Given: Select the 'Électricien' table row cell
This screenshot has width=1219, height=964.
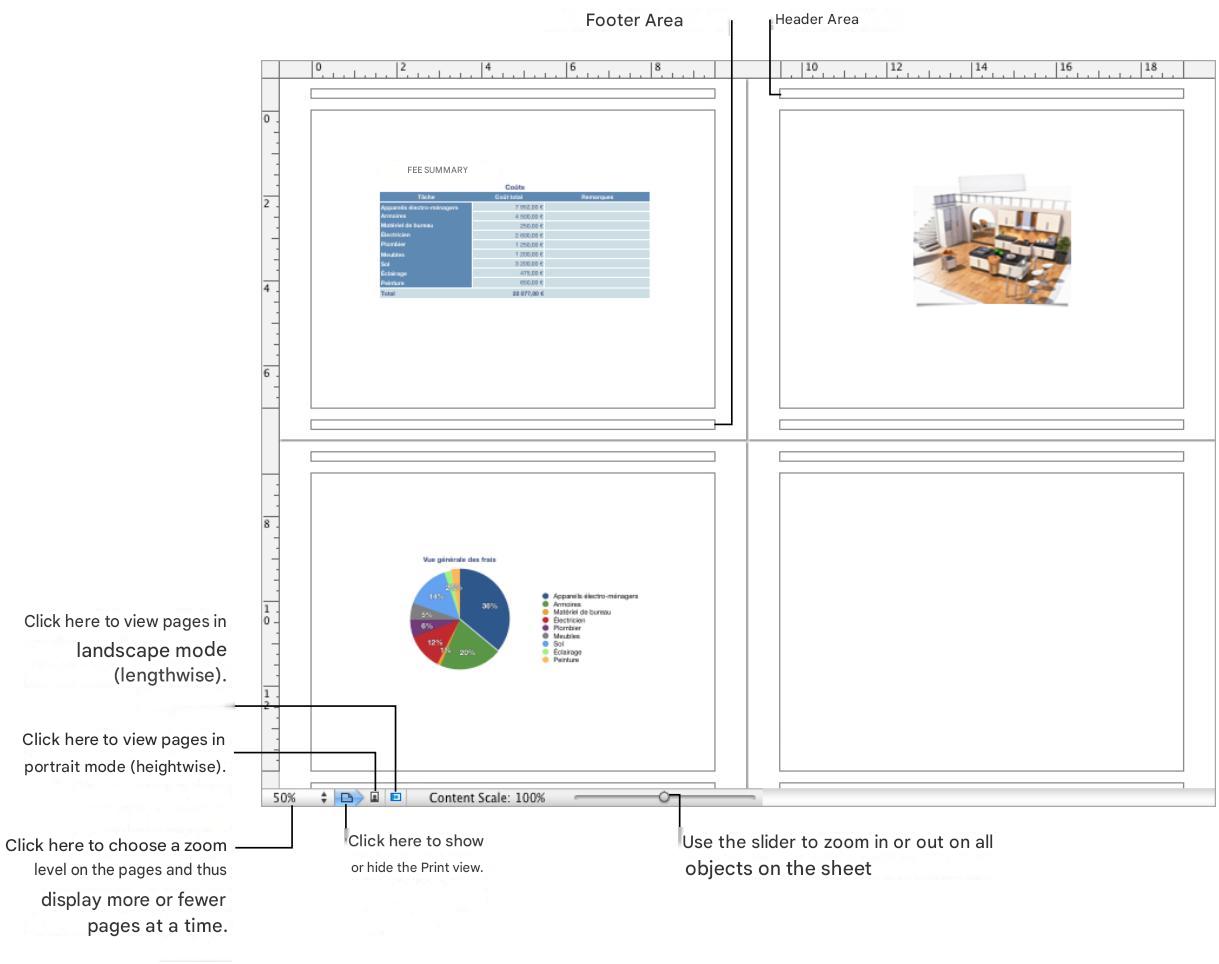Looking at the screenshot, I should click(x=426, y=235).
